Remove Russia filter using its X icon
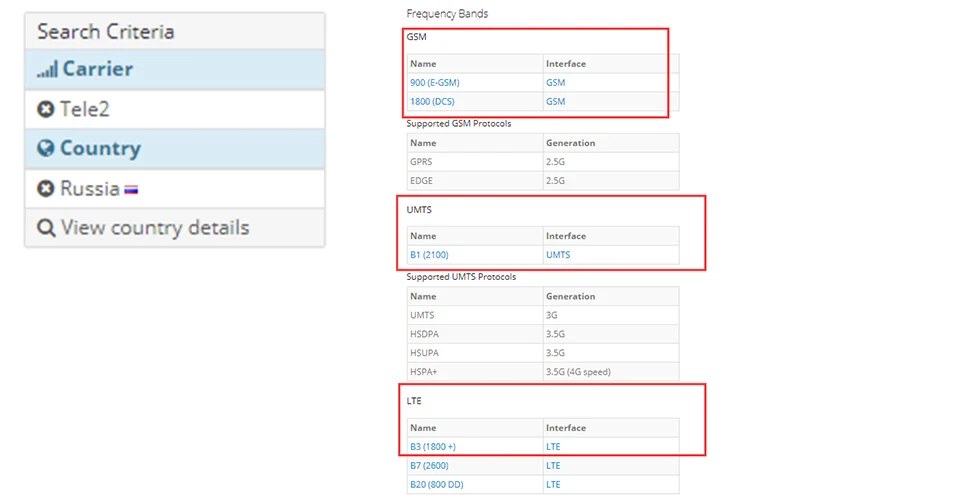The image size is (960, 500). pos(45,188)
